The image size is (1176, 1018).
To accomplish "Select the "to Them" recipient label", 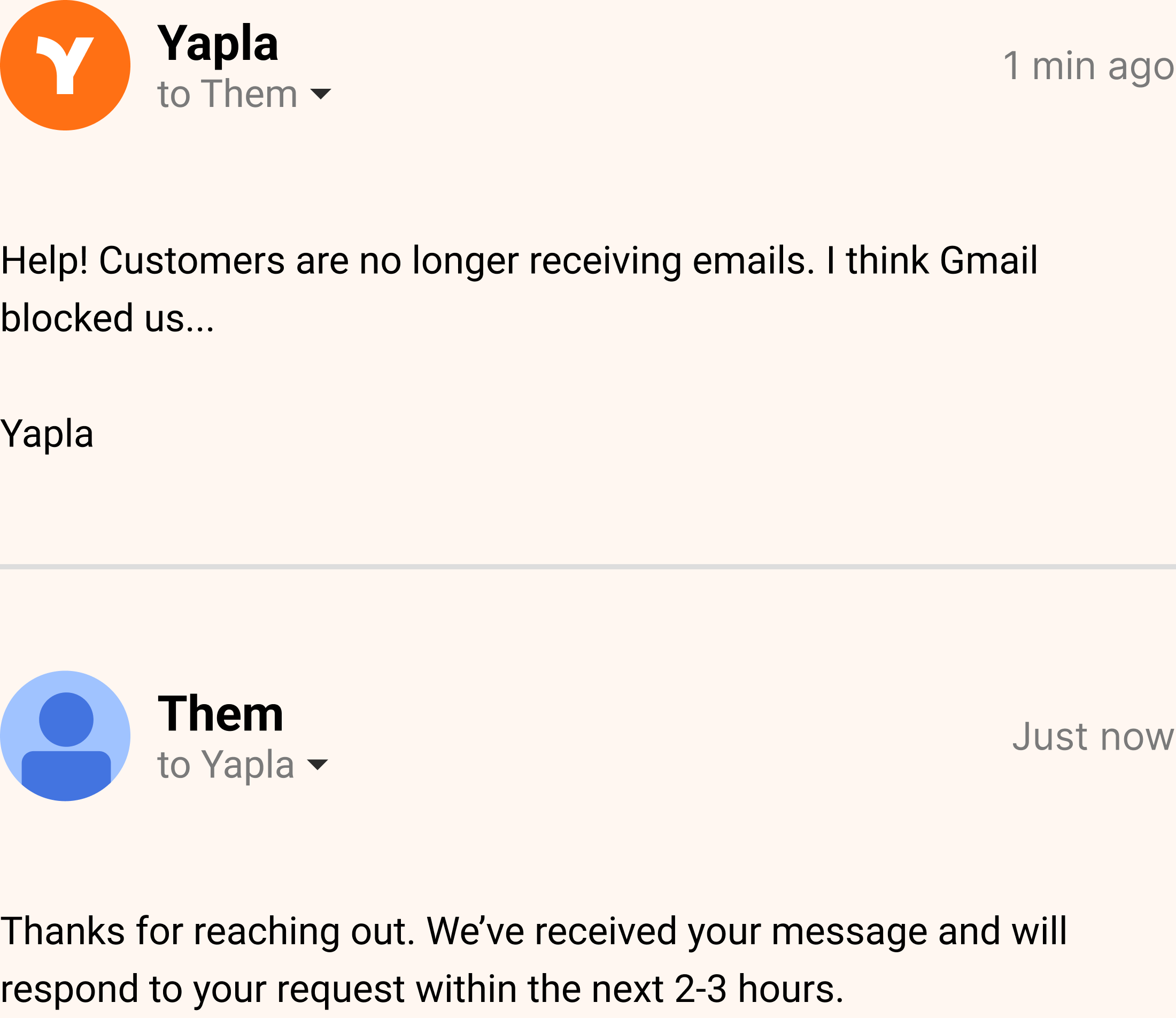I will (227, 94).
